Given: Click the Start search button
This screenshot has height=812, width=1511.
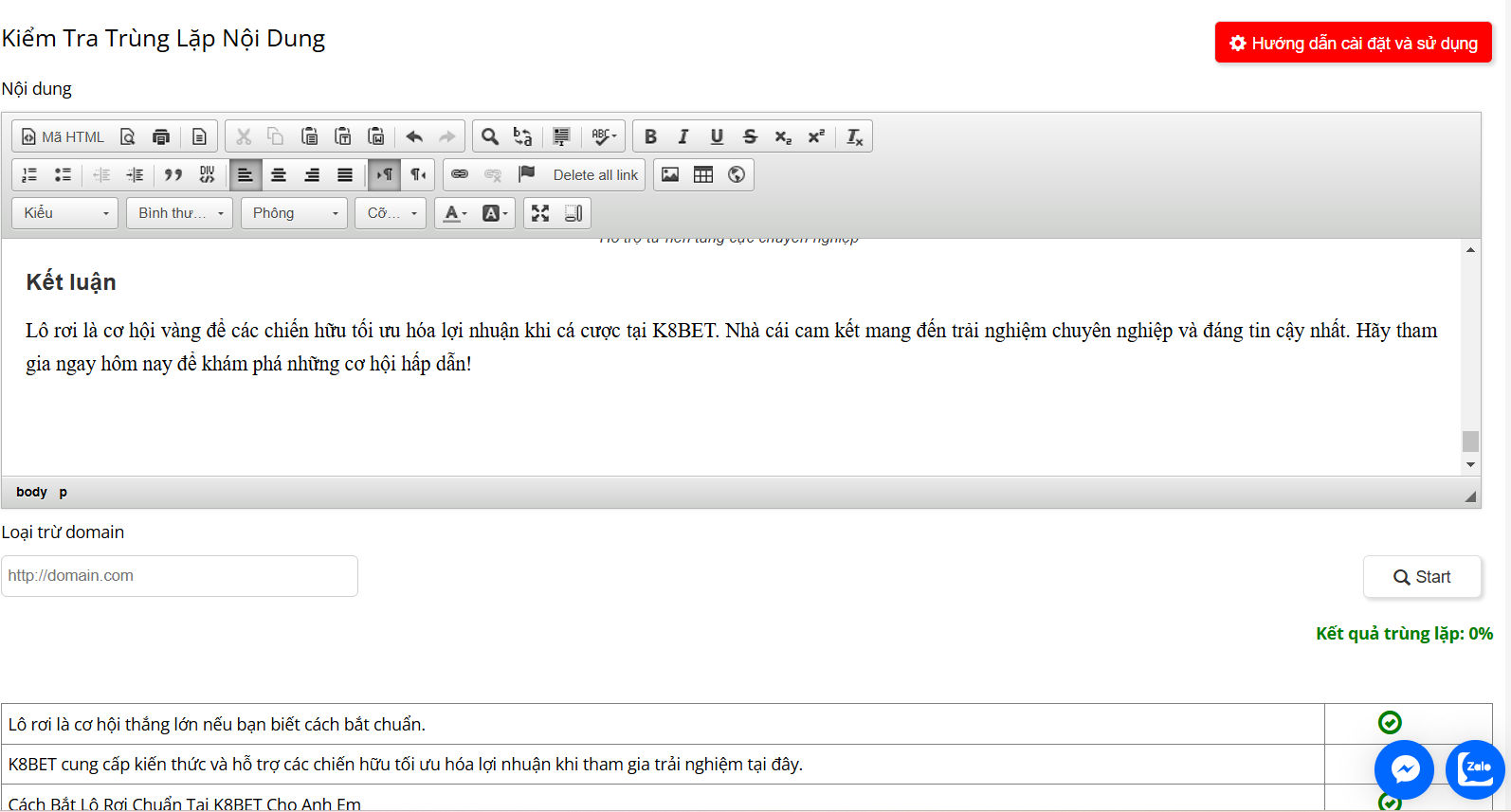Looking at the screenshot, I should (x=1422, y=577).
